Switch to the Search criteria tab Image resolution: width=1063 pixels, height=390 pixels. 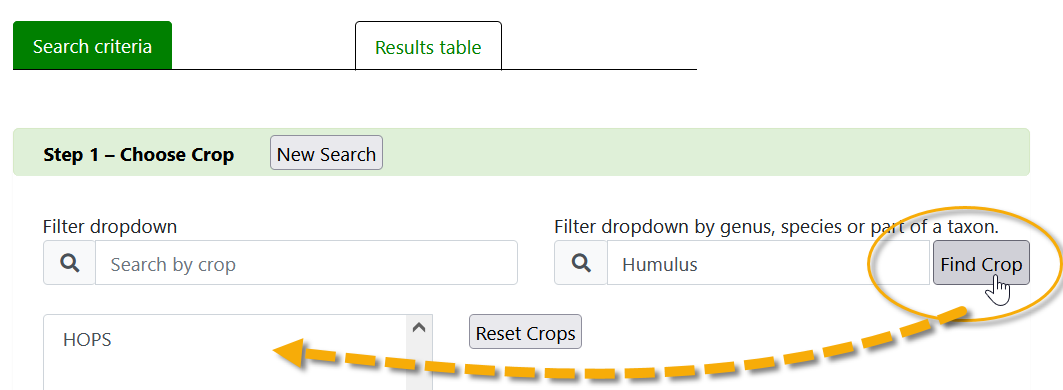[92, 46]
